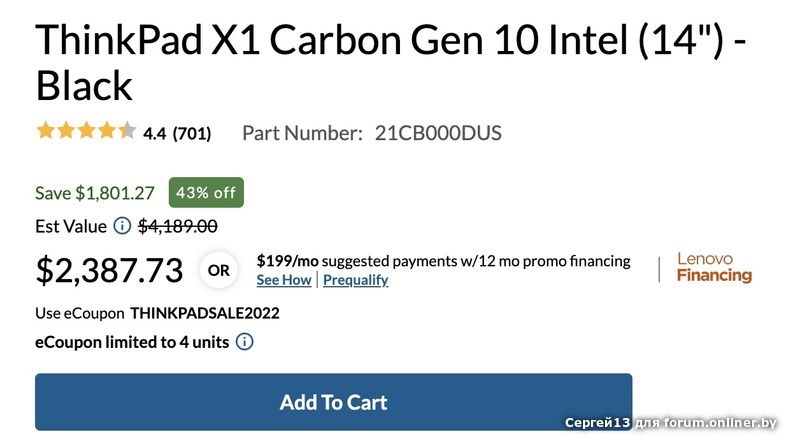Click the star rating icons

click(x=85, y=131)
